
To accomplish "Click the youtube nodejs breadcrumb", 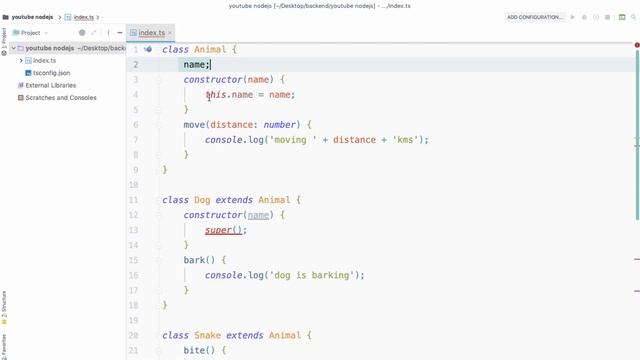I will [x=32, y=17].
